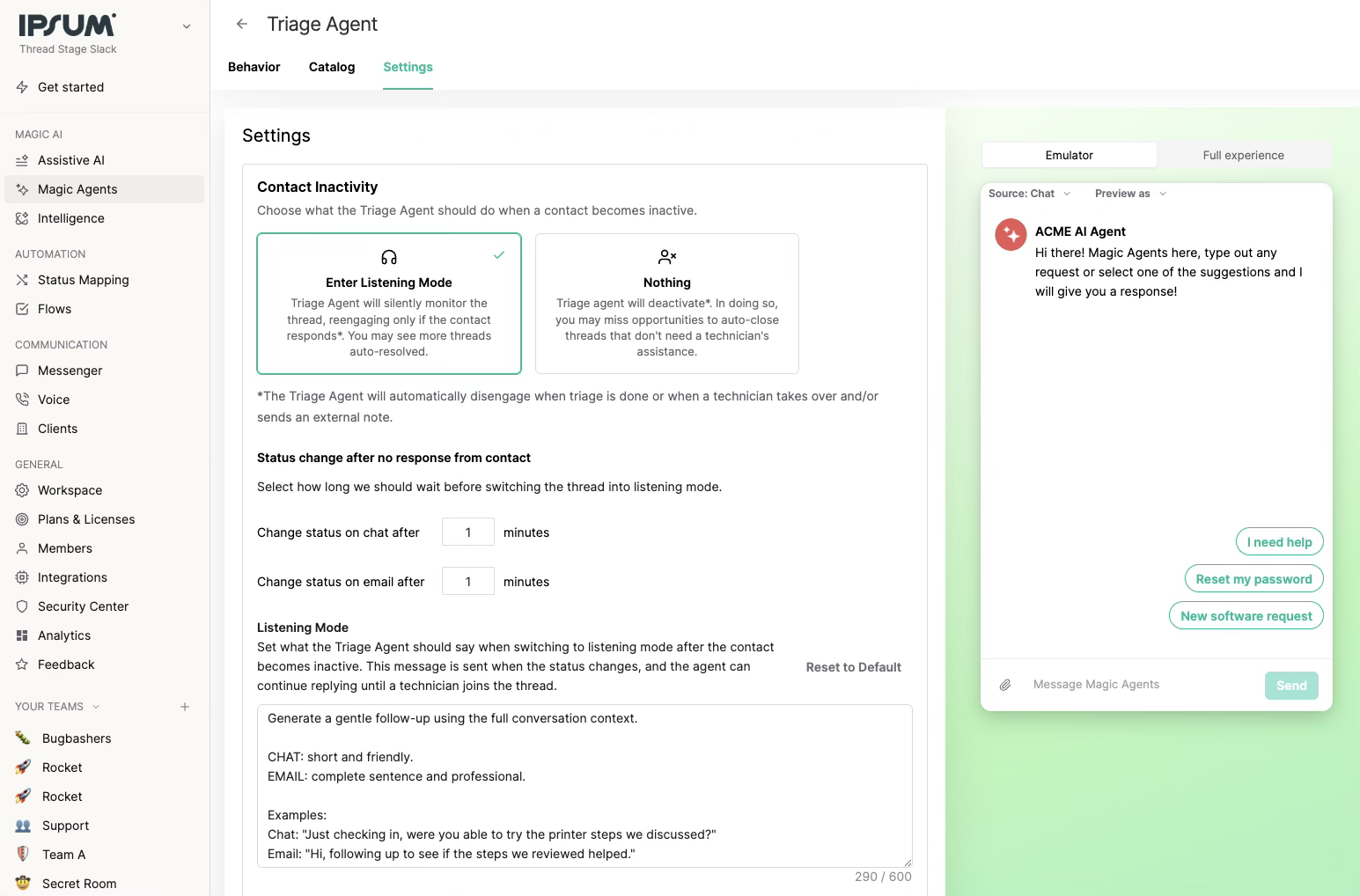1360x896 pixels.
Task: Choose the Reset my password suggestion
Action: pos(1253,579)
